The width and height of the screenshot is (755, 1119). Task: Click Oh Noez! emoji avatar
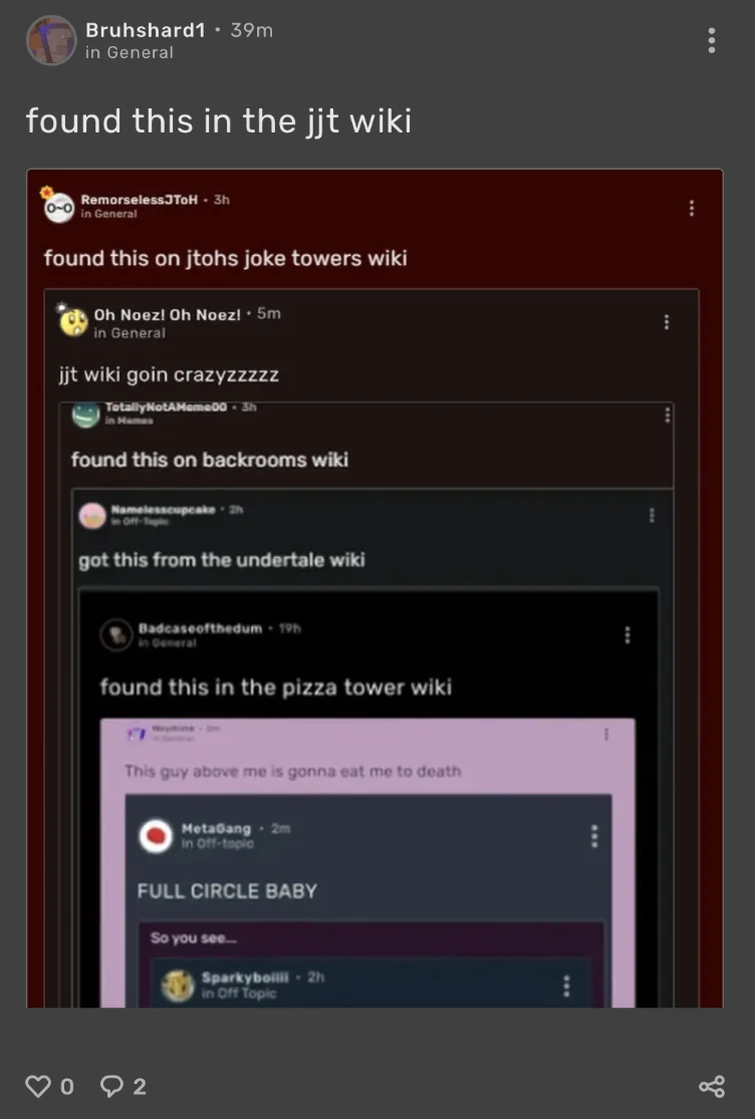pyautogui.click(x=73, y=321)
